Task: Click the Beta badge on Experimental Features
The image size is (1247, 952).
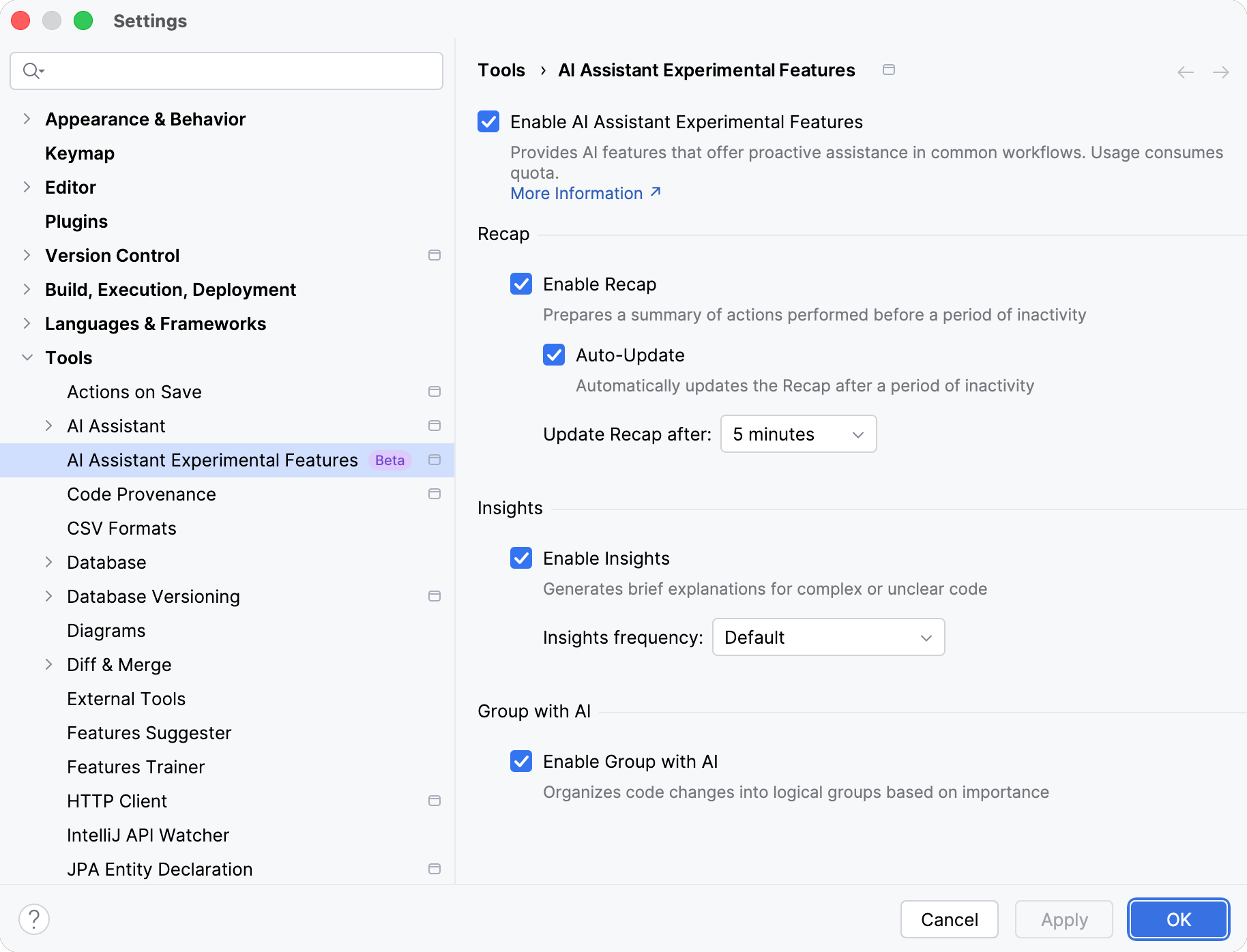Action: pos(390,460)
